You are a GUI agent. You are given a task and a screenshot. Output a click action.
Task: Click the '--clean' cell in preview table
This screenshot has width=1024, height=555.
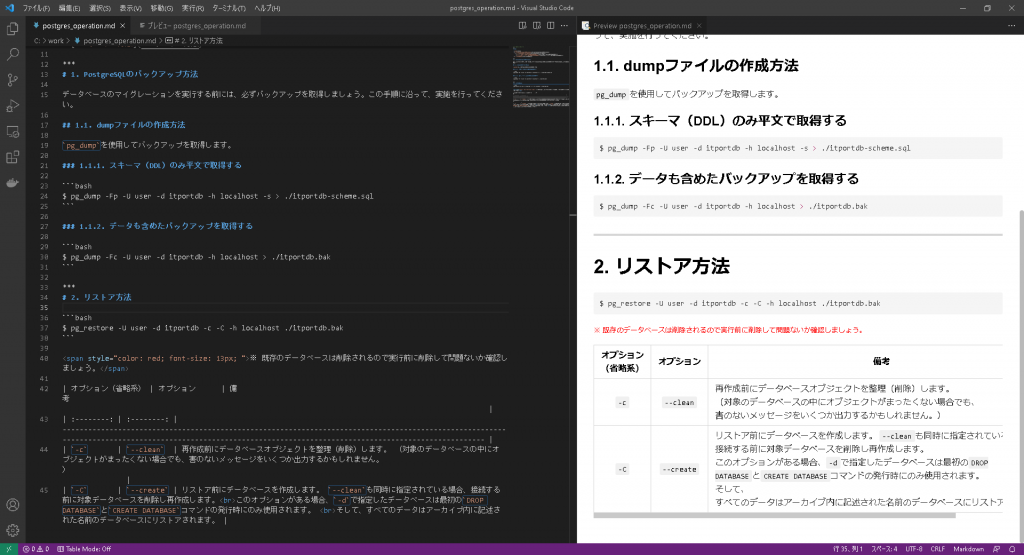[679, 403]
